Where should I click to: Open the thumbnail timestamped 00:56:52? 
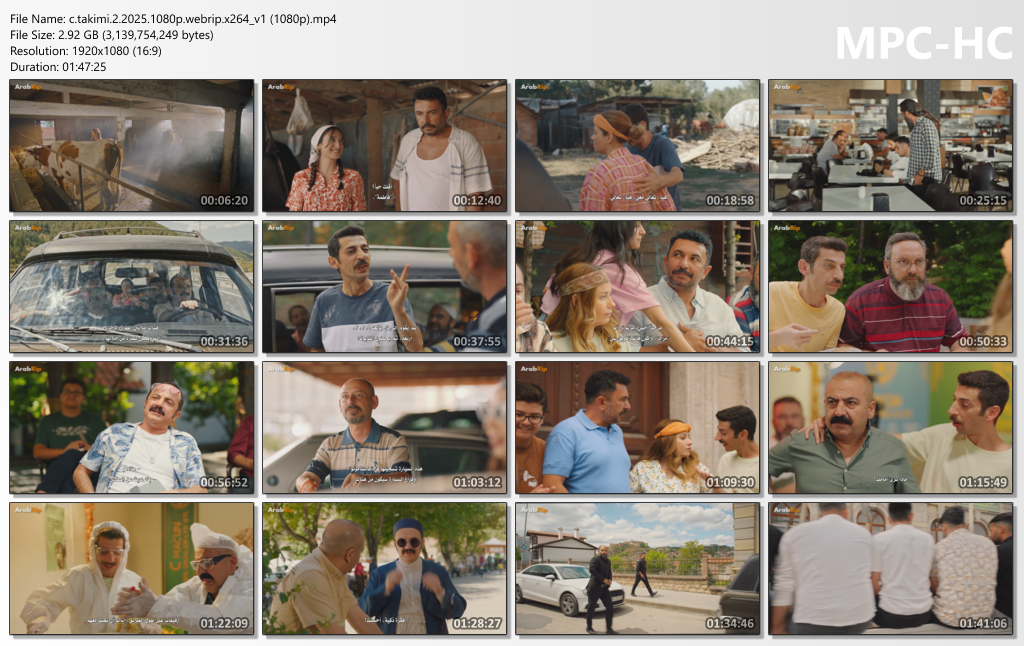pos(132,428)
